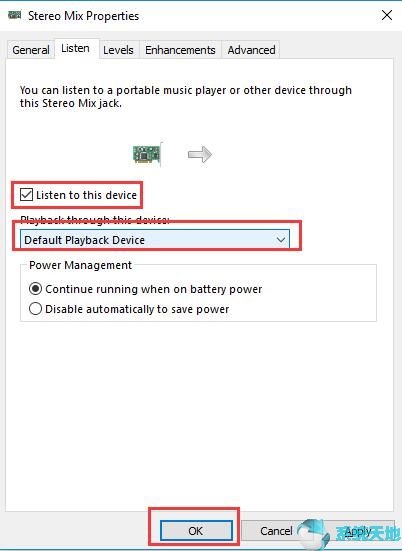Click the Power Management group label
The image size is (402, 551).
point(80,265)
